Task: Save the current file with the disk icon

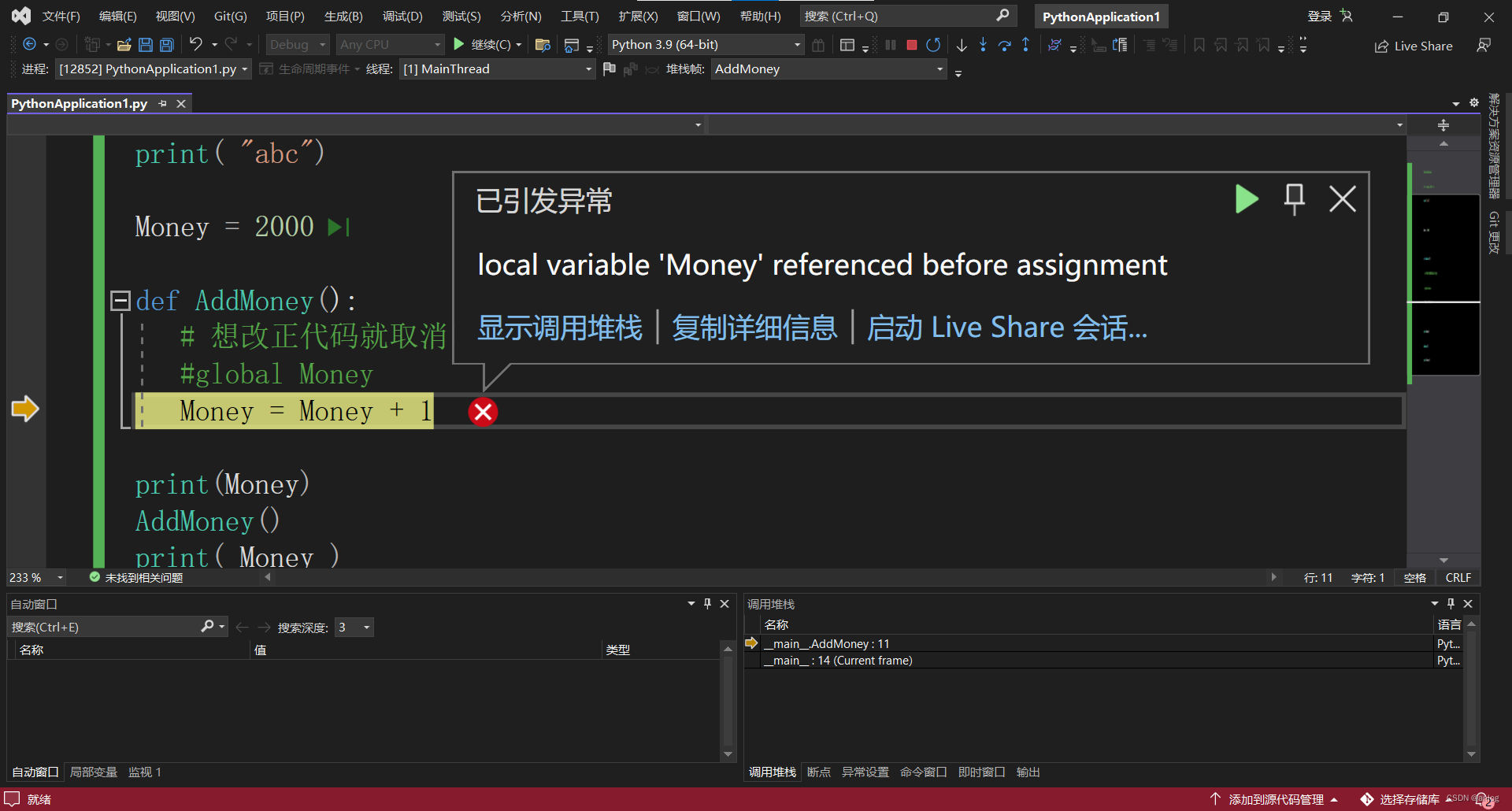Action: pyautogui.click(x=146, y=45)
